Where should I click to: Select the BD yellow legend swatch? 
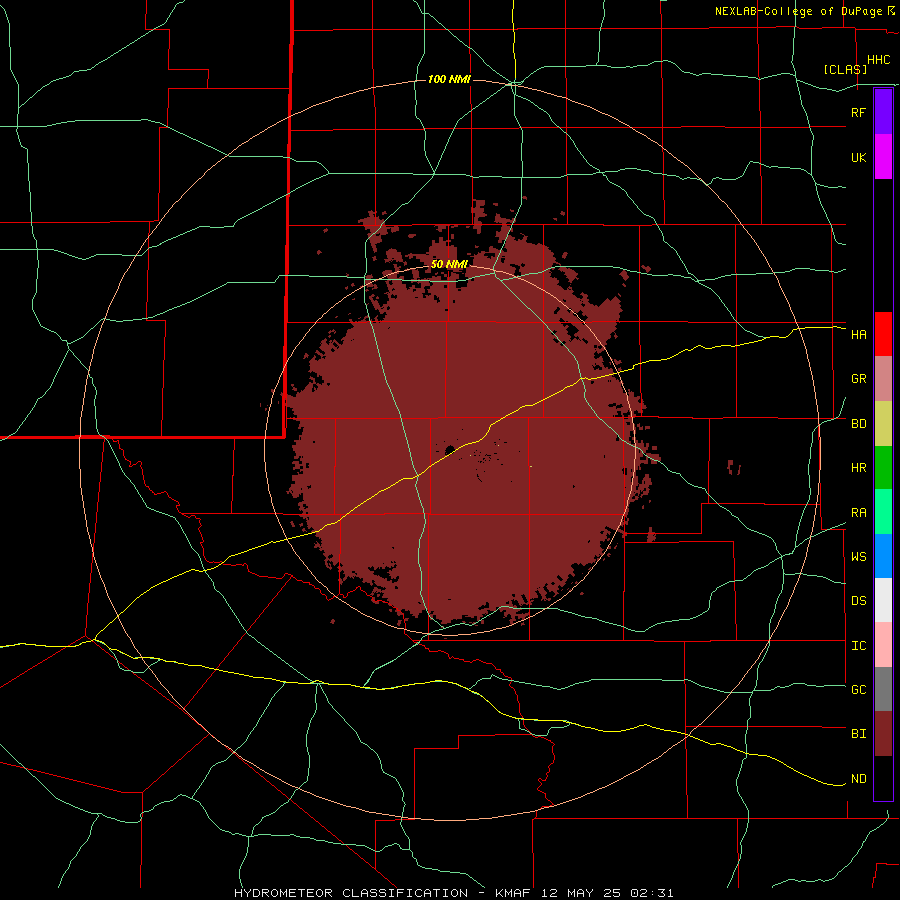[x=883, y=424]
